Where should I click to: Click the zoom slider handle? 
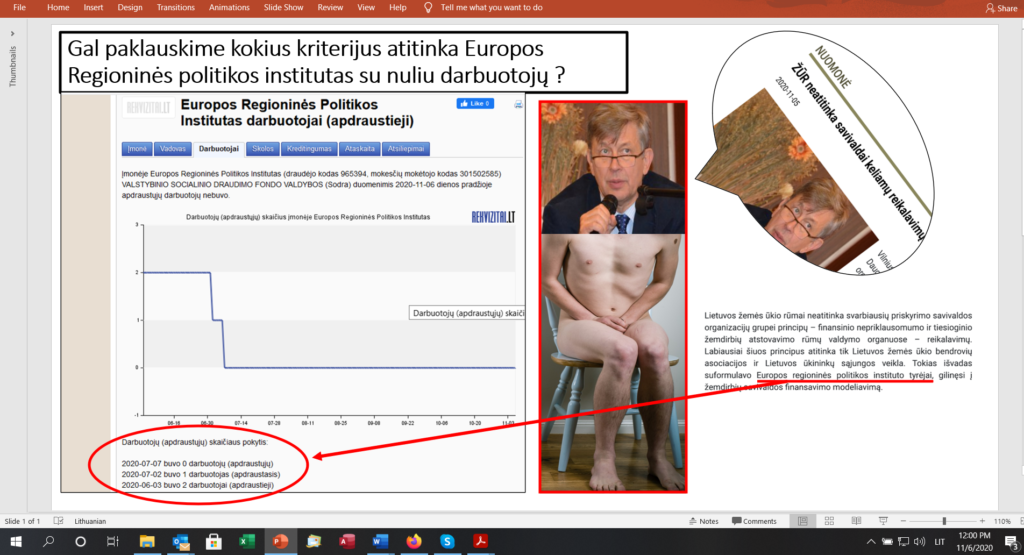944,521
